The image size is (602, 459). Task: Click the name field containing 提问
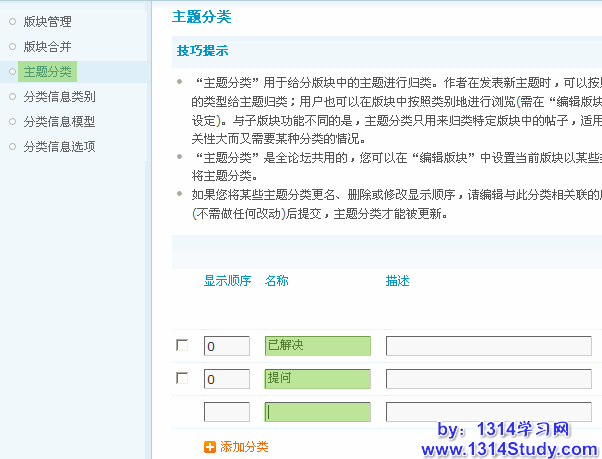click(317, 379)
